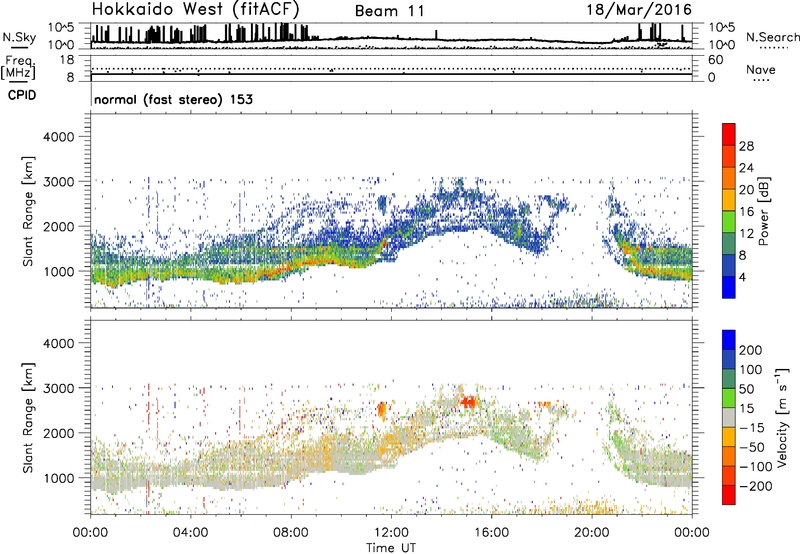Click the '18' frequency axis value
The height and width of the screenshot is (554, 800).
(67, 60)
